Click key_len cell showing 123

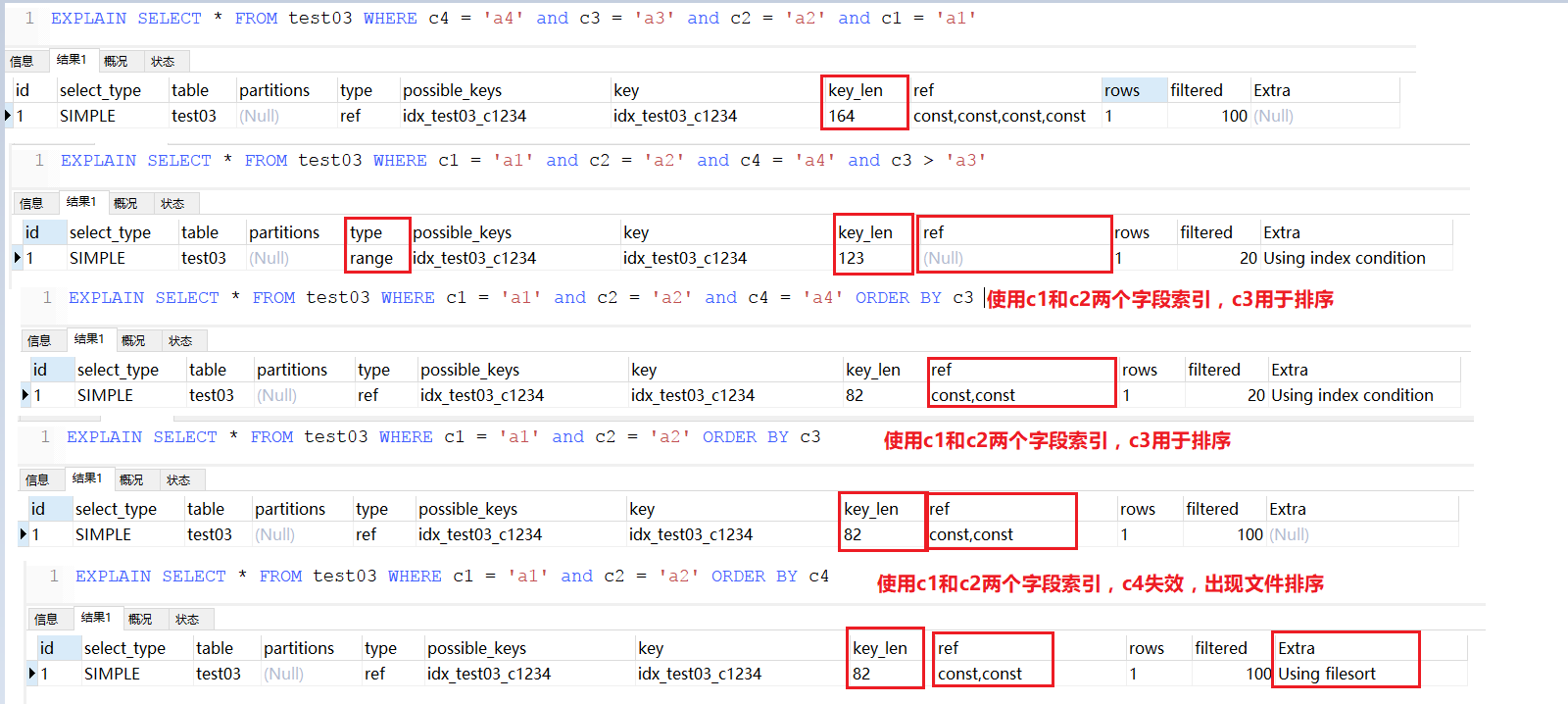pyautogui.click(x=874, y=258)
